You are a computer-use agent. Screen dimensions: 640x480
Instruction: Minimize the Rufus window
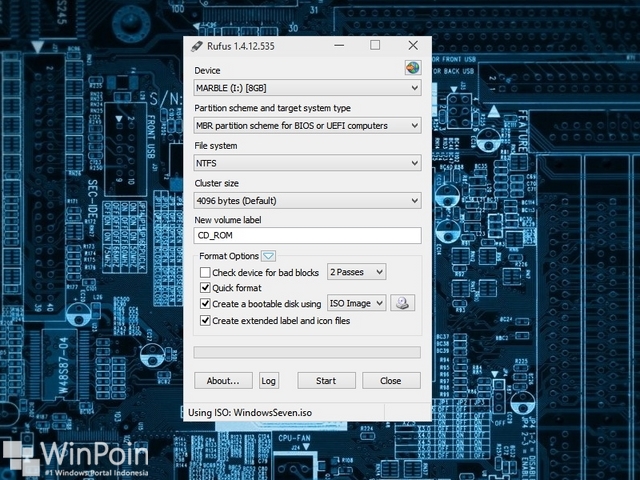click(x=339, y=45)
